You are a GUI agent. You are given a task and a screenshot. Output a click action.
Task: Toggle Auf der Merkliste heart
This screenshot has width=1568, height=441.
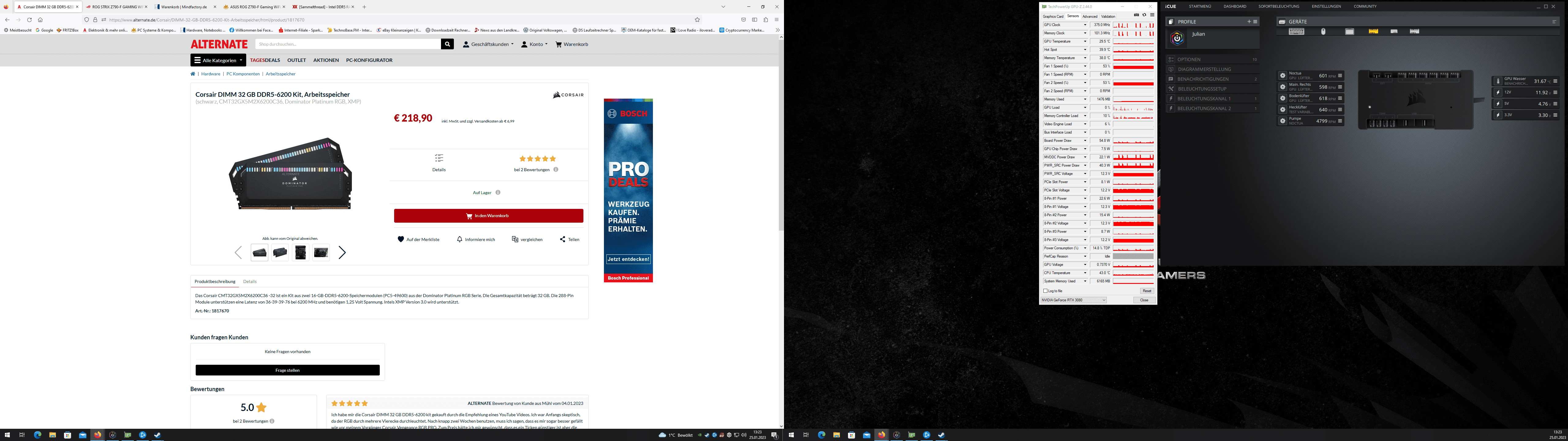point(401,239)
